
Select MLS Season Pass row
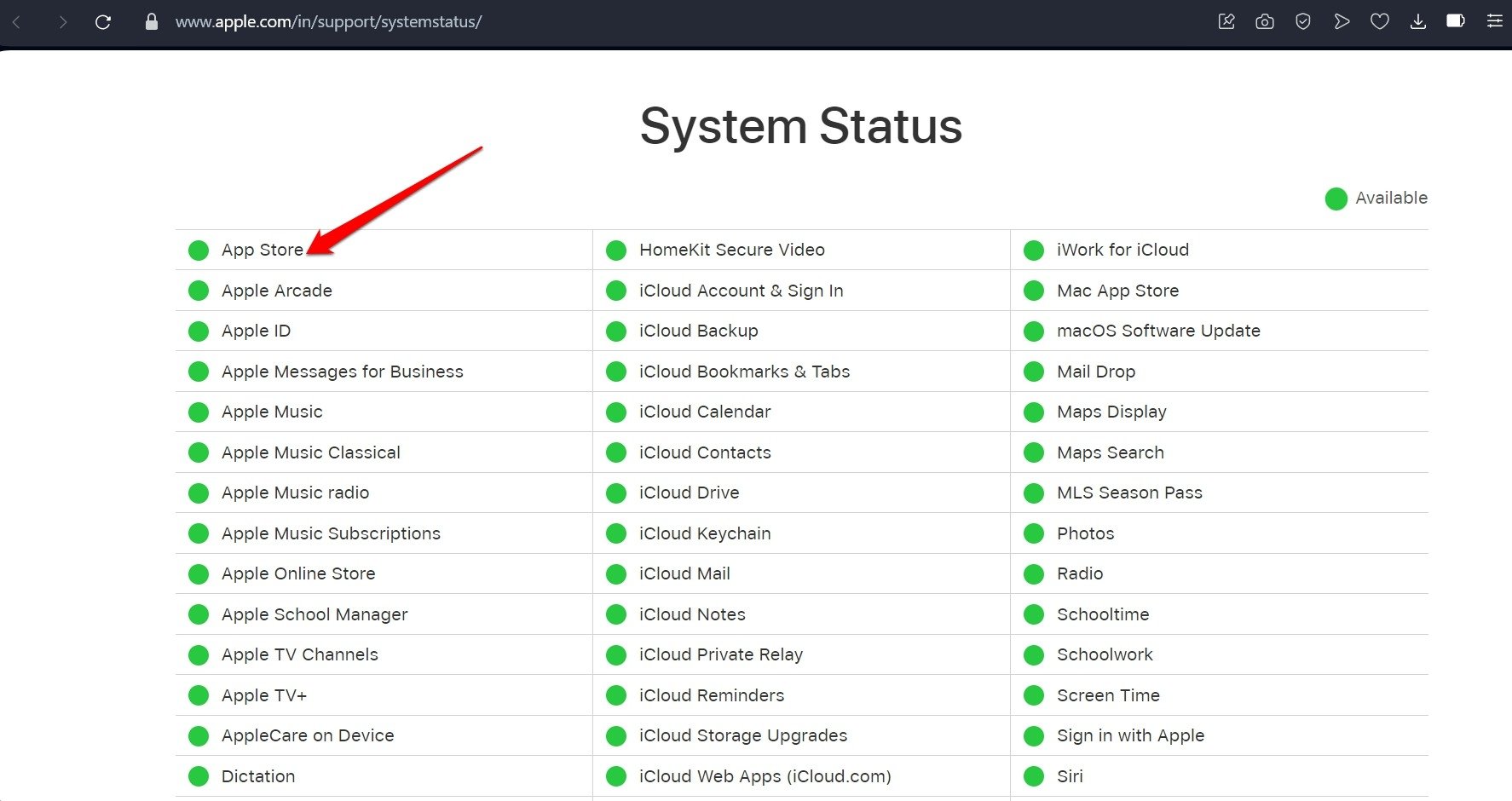tap(1220, 493)
